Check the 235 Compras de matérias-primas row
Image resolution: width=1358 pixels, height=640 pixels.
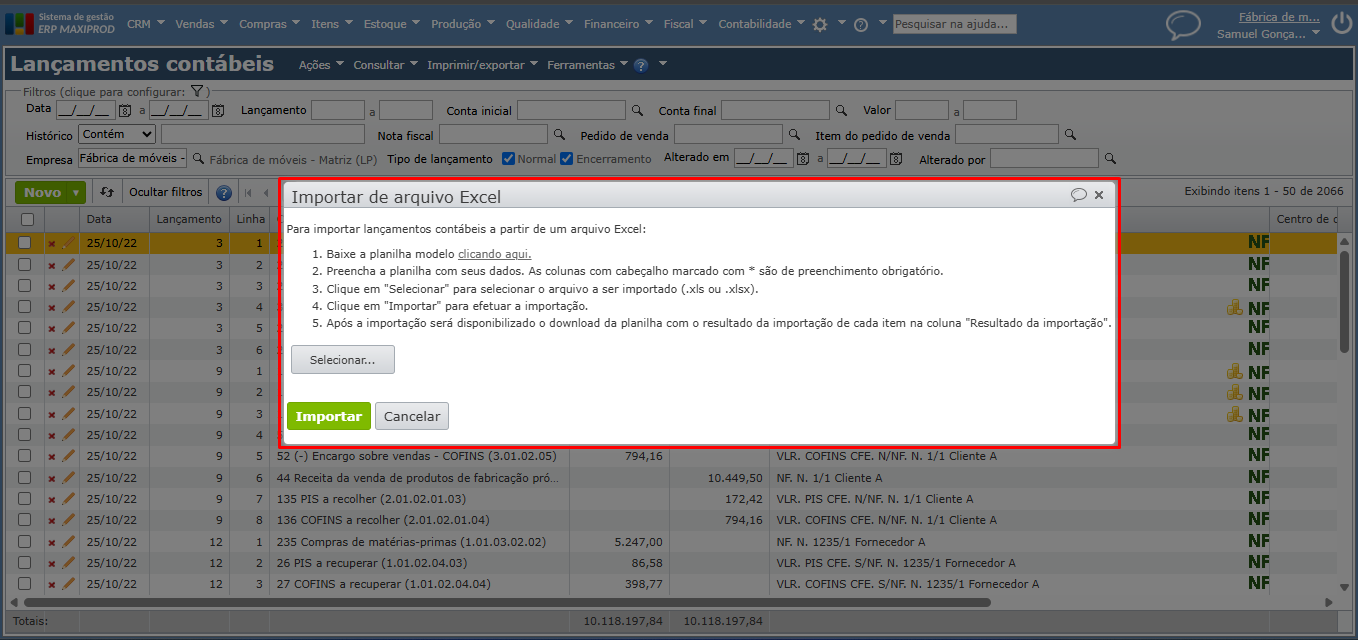pyautogui.click(x=24, y=541)
